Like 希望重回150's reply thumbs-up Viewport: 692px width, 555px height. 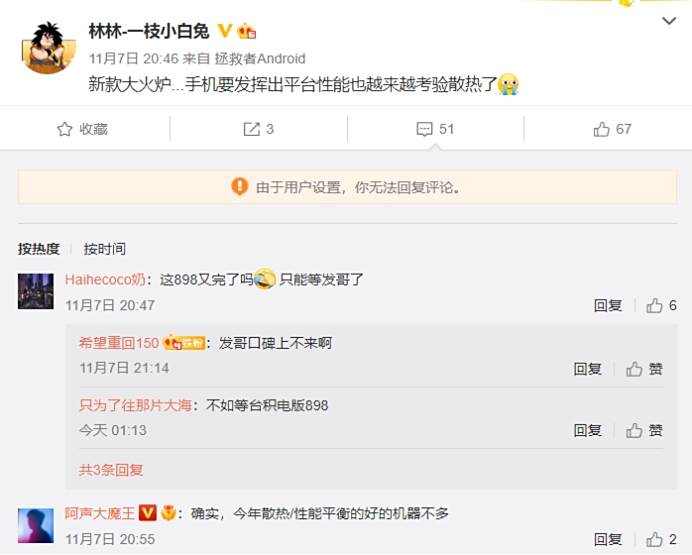pyautogui.click(x=634, y=369)
